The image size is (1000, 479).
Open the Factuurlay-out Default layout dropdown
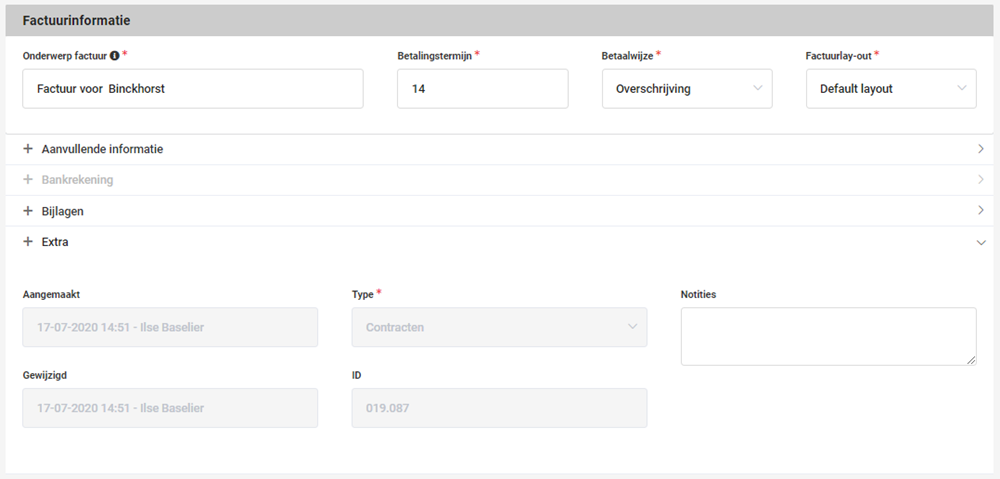[x=891, y=89]
